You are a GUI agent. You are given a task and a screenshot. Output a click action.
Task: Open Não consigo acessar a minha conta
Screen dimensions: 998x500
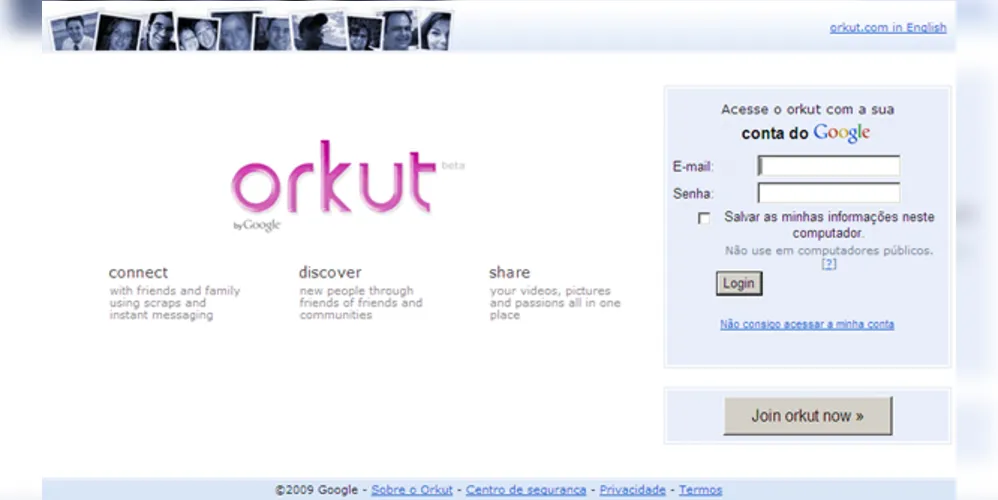[807, 324]
